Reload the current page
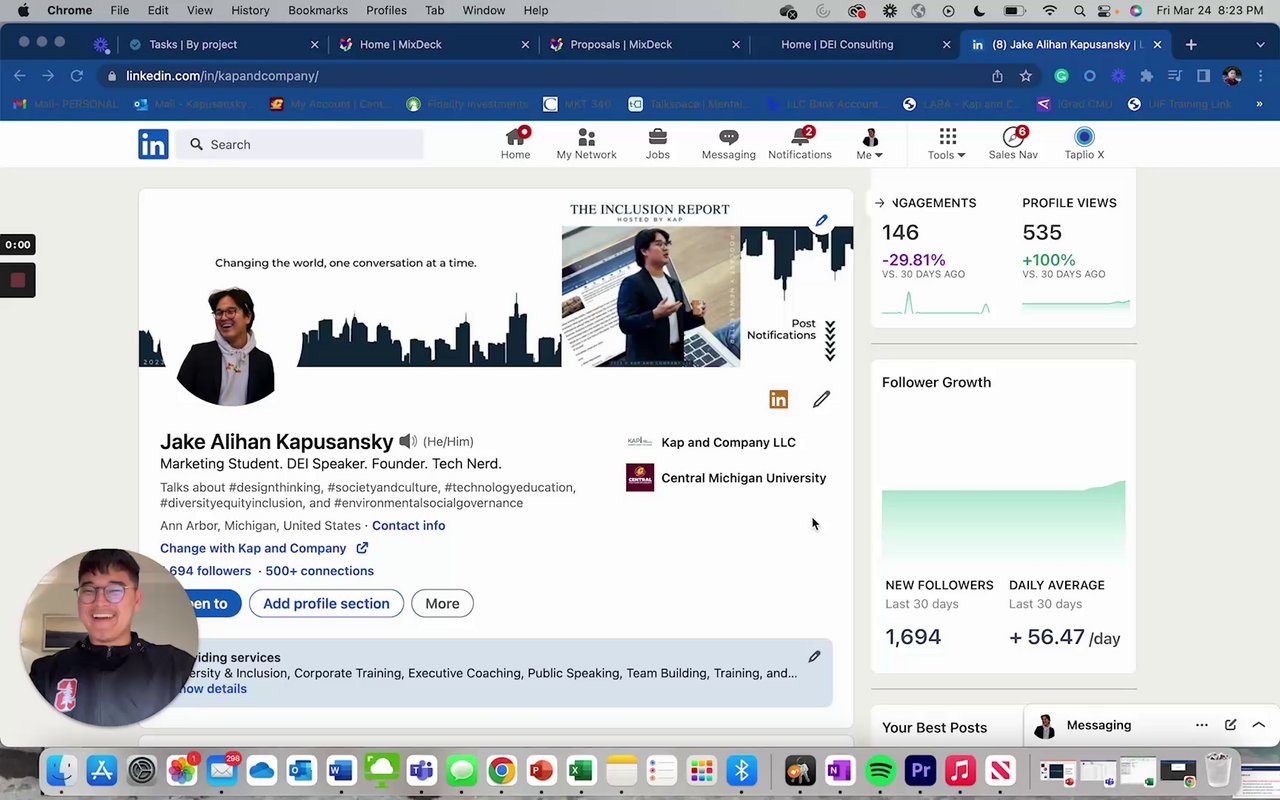 76,76
